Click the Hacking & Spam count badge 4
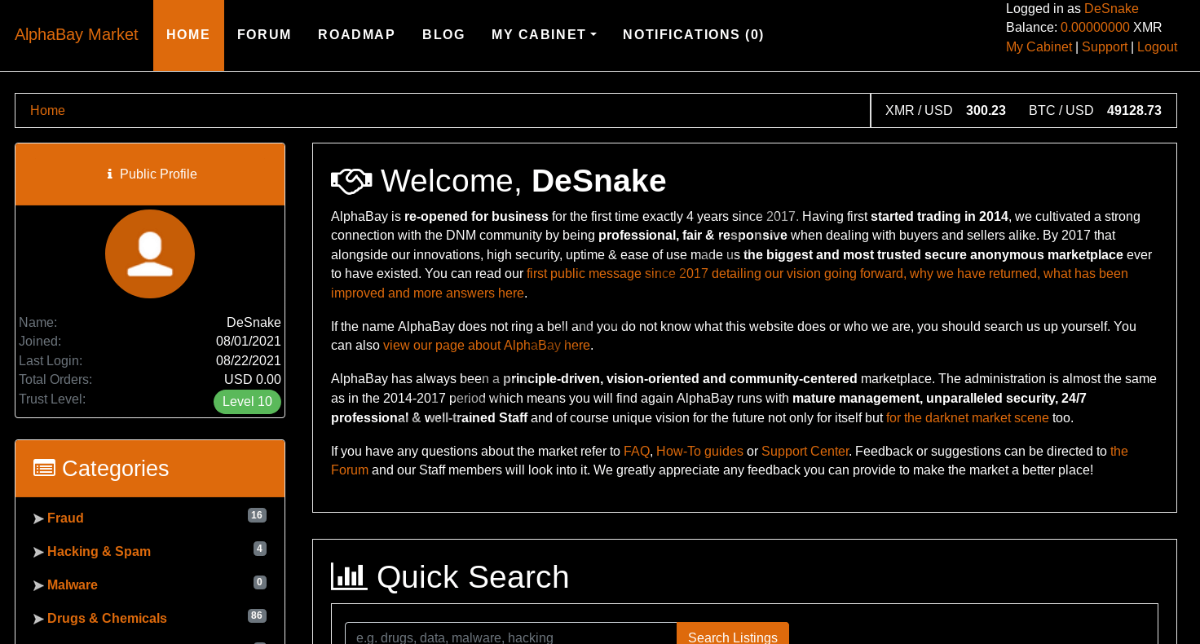1200x644 pixels. click(260, 548)
